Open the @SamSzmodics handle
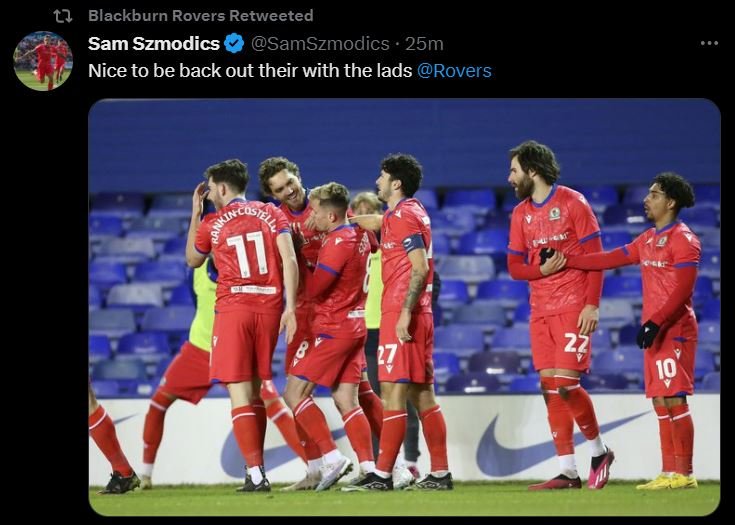735x525 pixels. [x=320, y=44]
